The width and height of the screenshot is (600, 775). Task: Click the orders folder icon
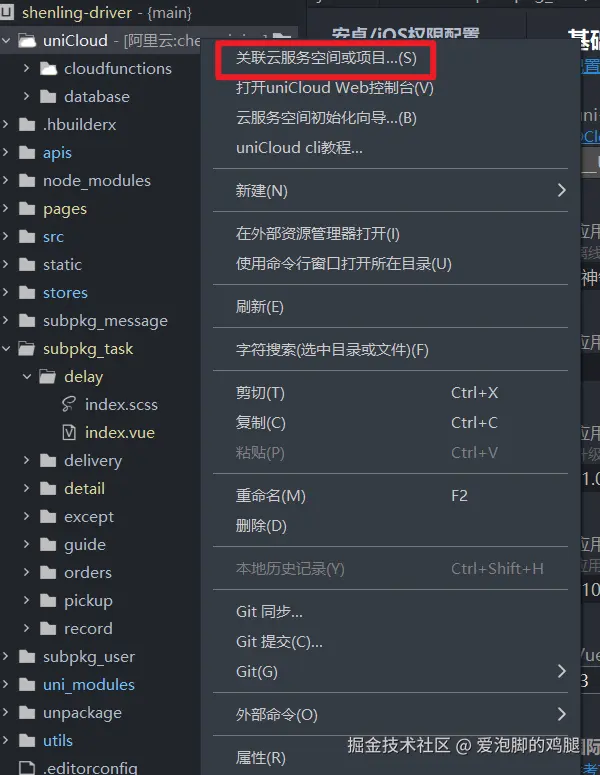click(48, 572)
